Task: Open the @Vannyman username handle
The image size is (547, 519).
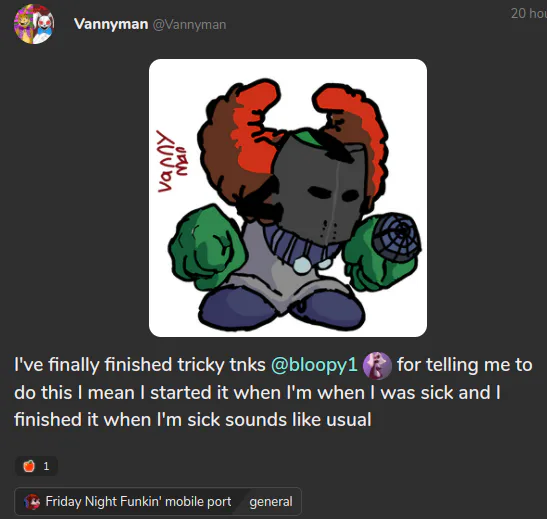Action: (189, 25)
